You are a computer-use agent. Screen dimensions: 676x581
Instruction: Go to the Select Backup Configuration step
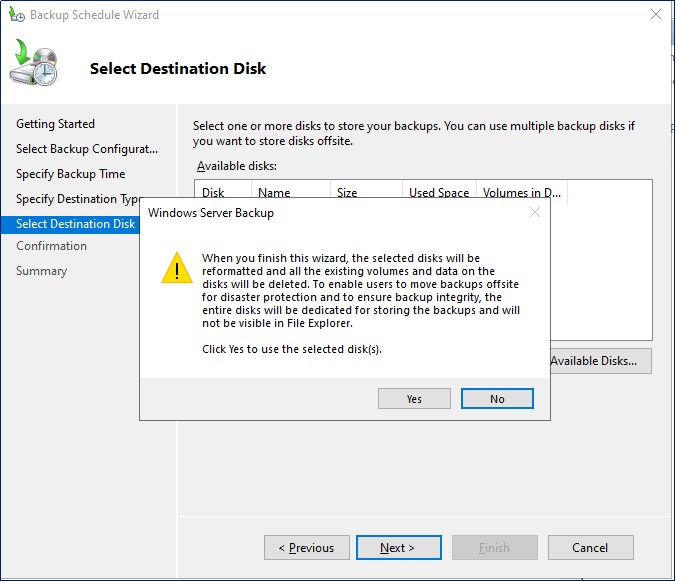click(87, 149)
